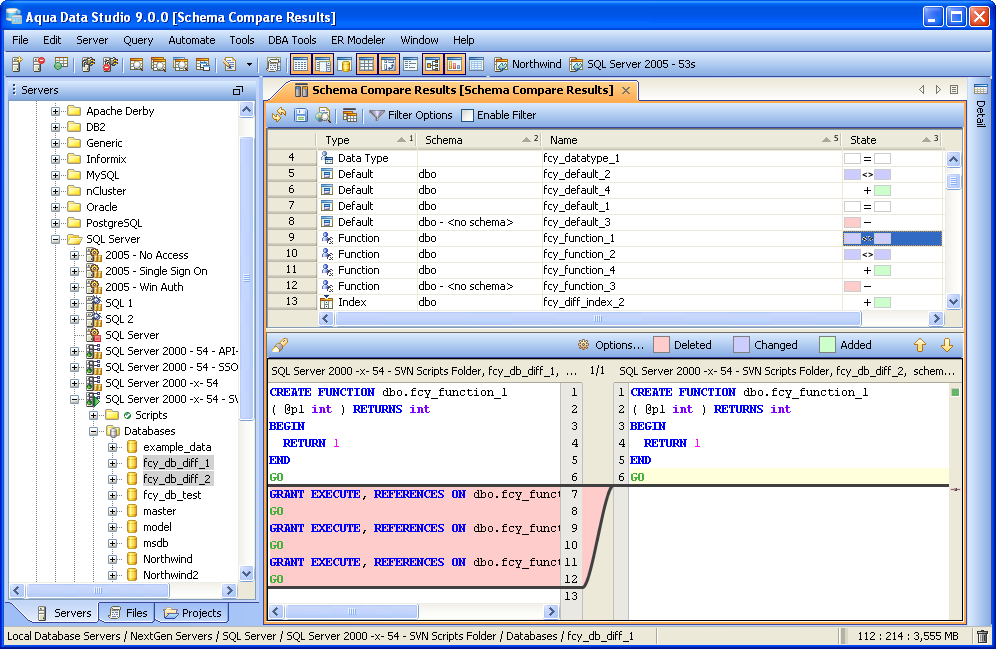996x649 pixels.
Task: Click the Northwind connection toolbar icon
Action: (501, 64)
